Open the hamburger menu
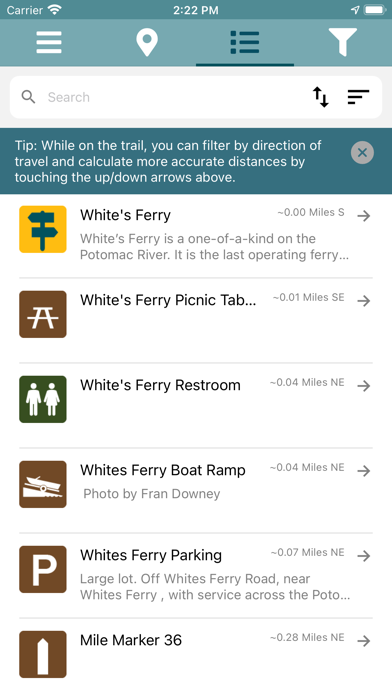392x696 pixels. click(x=49, y=42)
